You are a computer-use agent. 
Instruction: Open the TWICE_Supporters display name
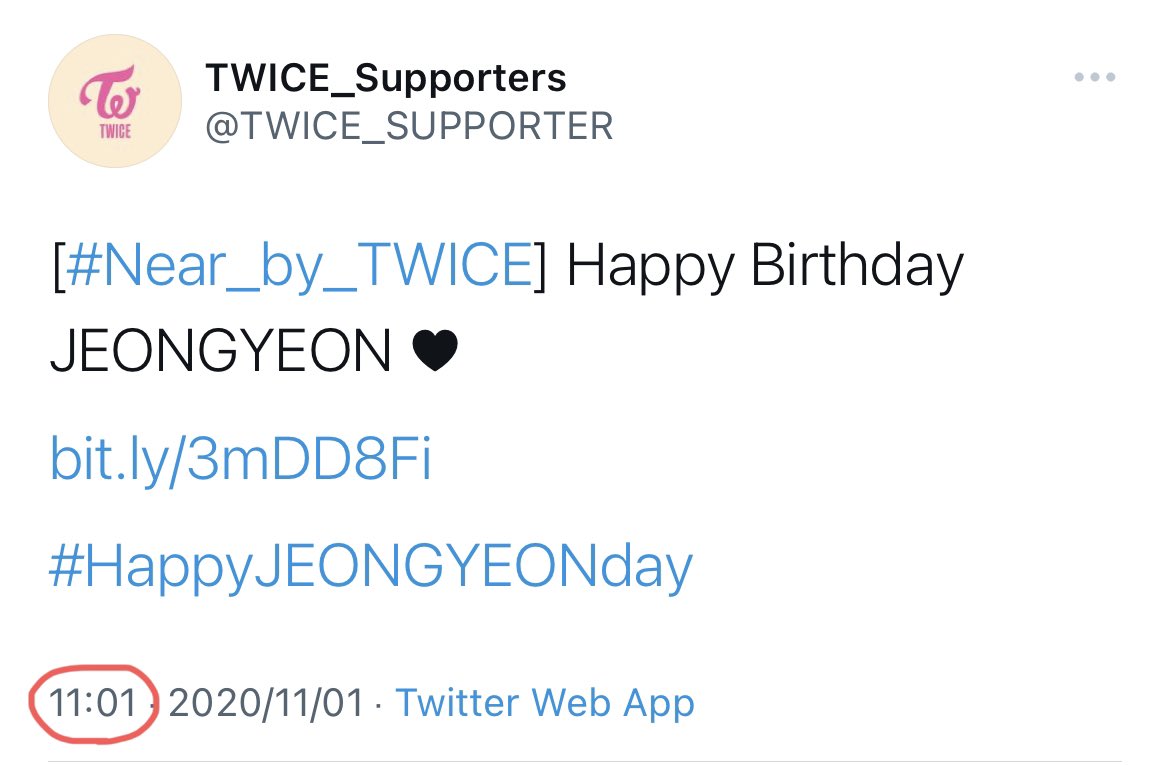click(x=386, y=78)
